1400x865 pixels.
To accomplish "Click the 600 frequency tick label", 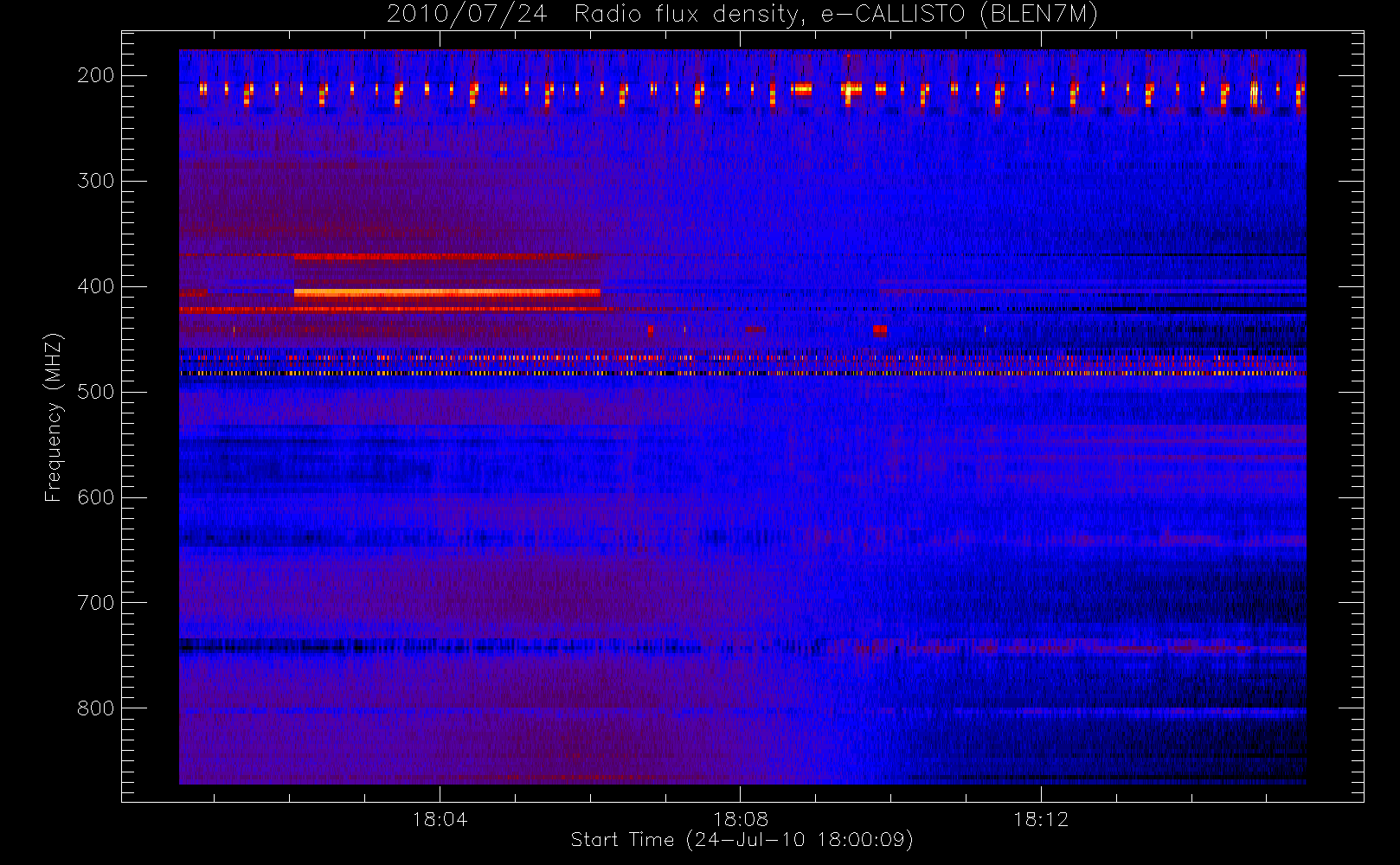I will coord(96,497).
